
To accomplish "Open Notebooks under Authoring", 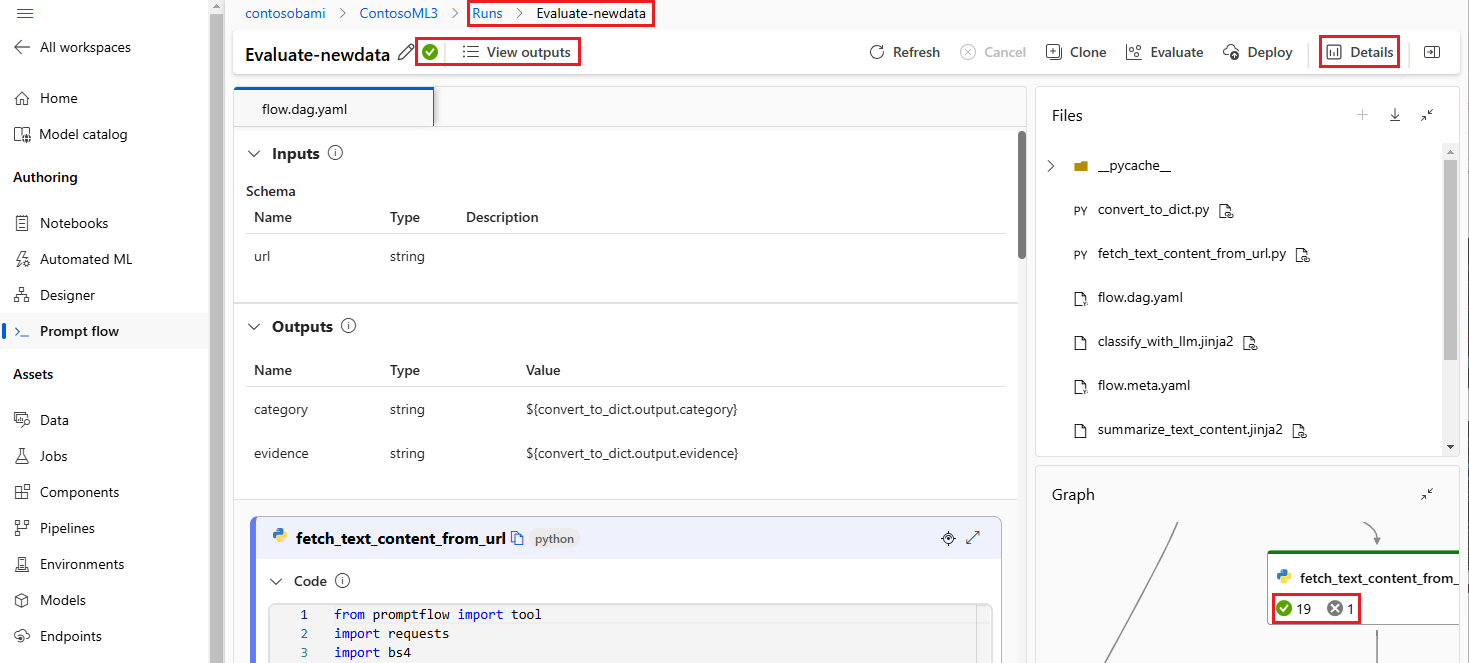I will (62, 223).
